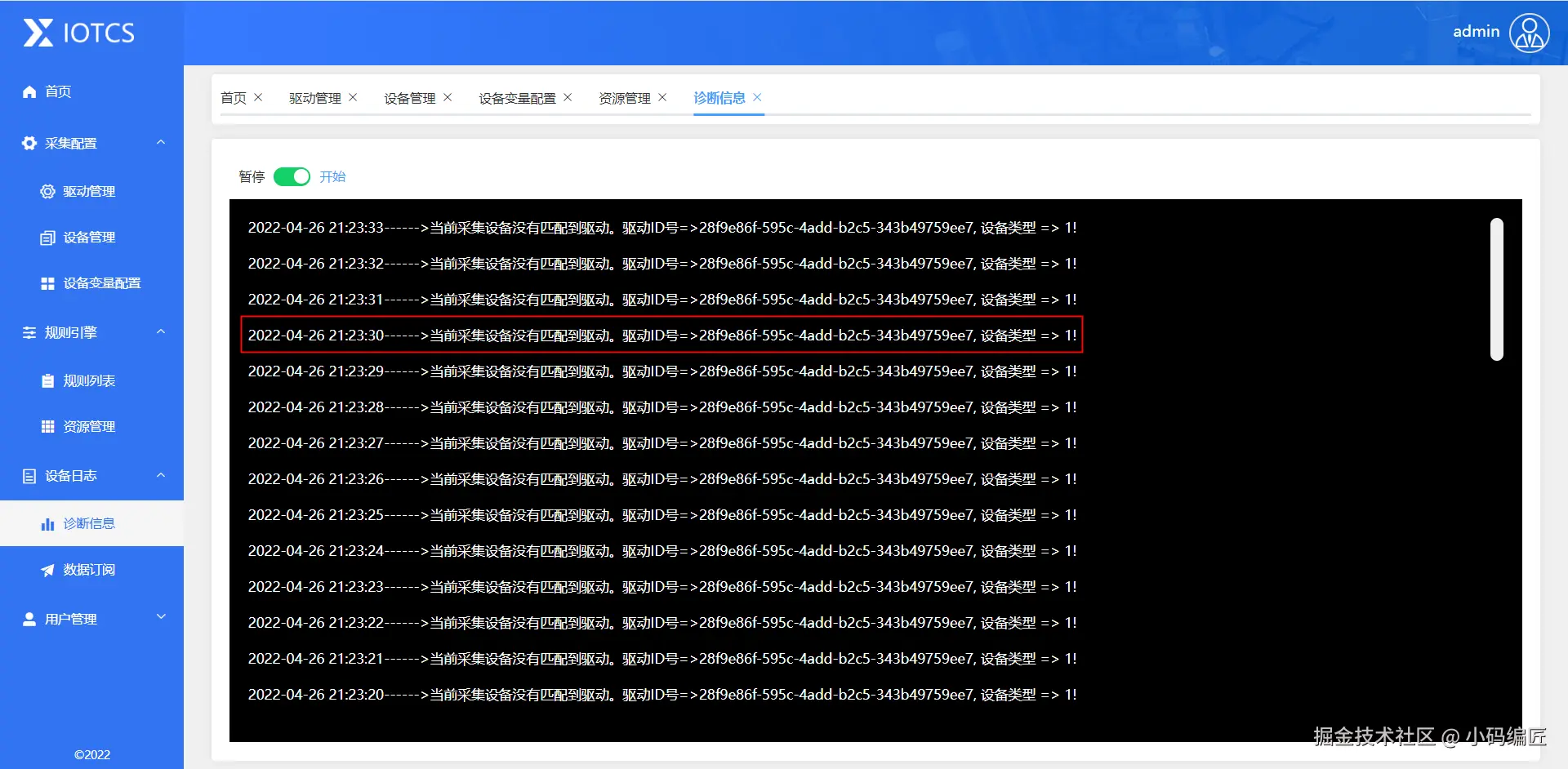
Task: Toggle the 暂停/开始 log switch
Action: pyautogui.click(x=292, y=176)
